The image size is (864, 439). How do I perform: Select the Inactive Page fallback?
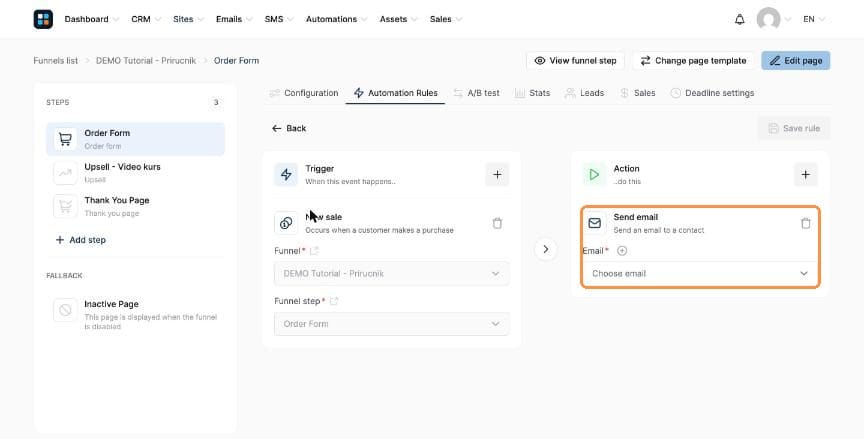[x=136, y=315]
